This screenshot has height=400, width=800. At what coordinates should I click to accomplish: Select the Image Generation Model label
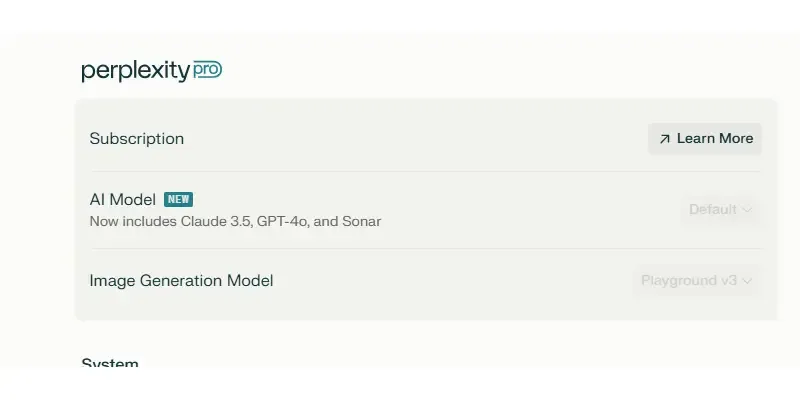click(181, 281)
